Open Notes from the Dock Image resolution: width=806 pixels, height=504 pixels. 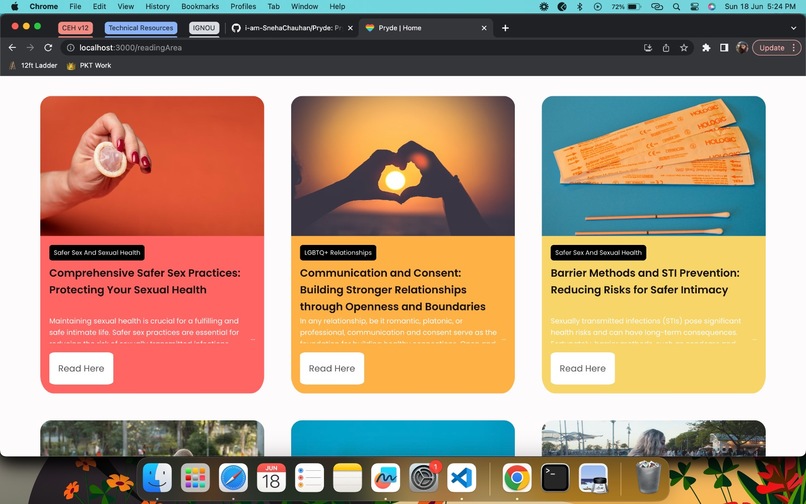tap(347, 478)
